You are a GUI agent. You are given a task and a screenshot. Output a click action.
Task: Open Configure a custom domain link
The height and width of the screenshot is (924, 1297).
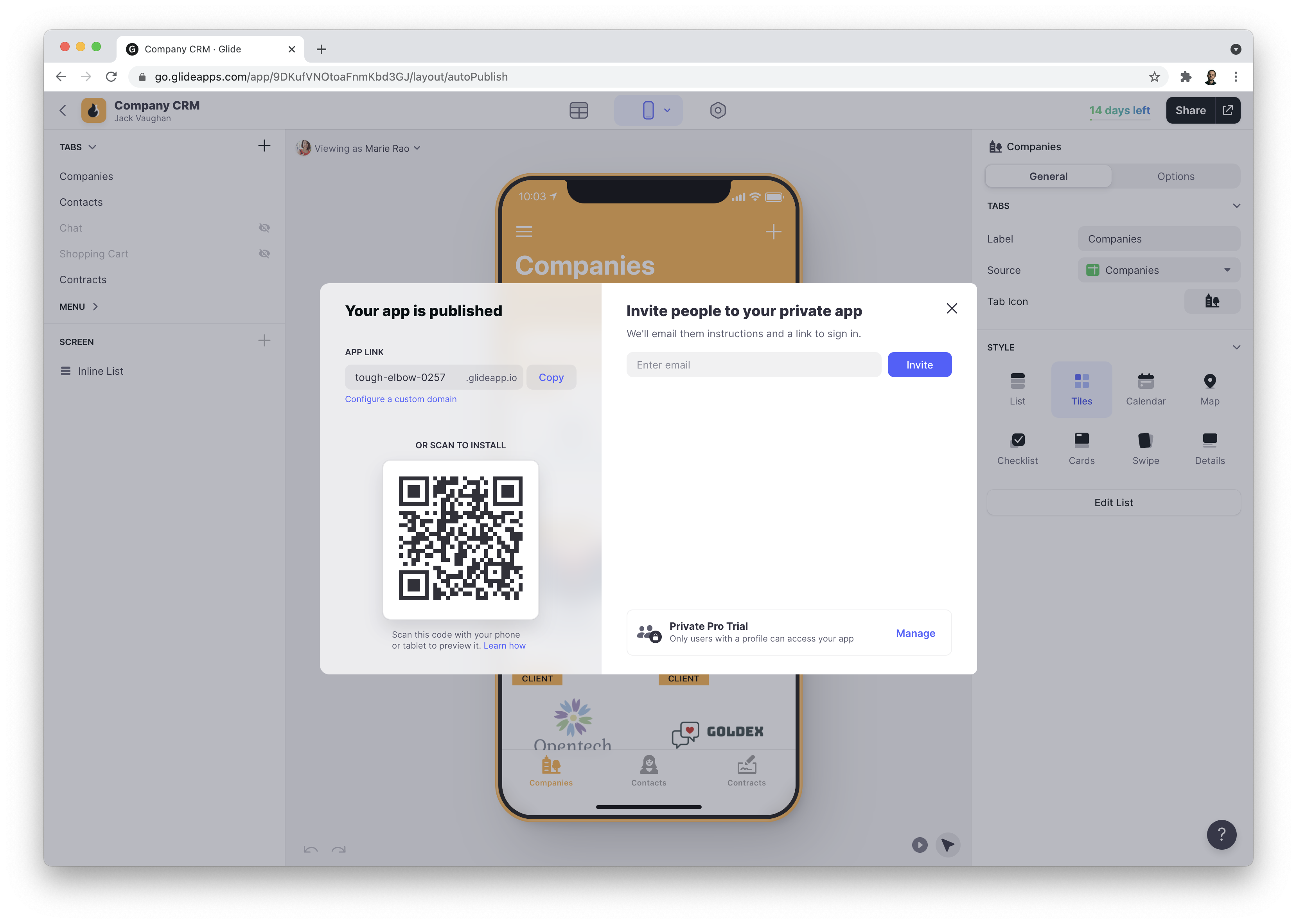pos(401,399)
